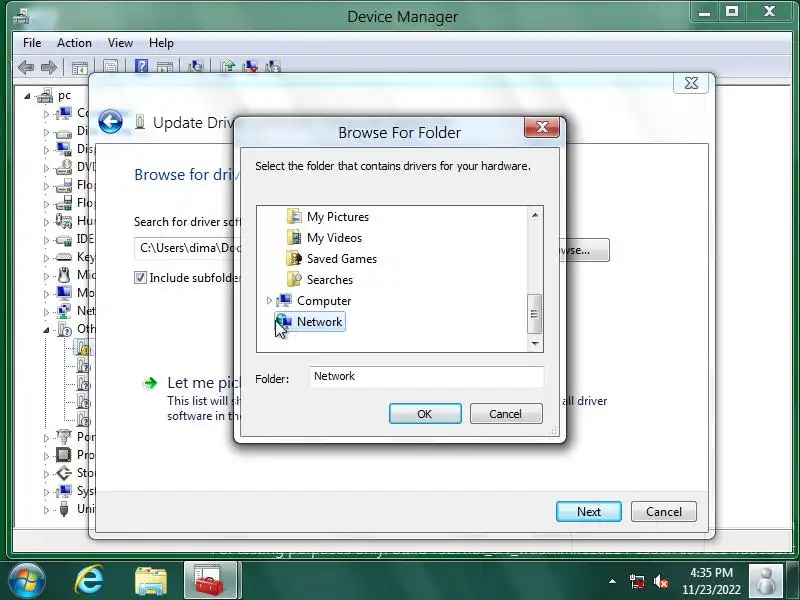The image size is (800, 600).
Task: Open the View menu
Action: click(x=120, y=43)
